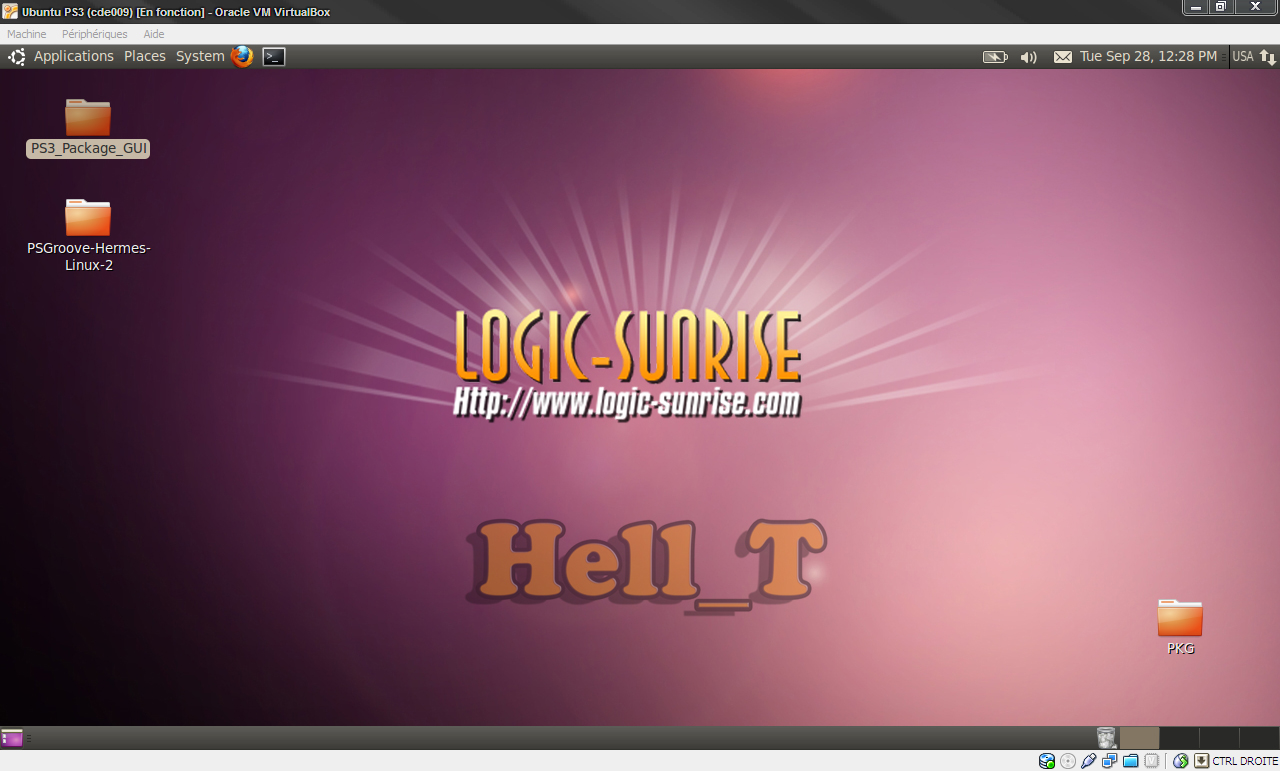This screenshot has width=1280, height=771.
Task: Click the Ubuntu logo in the top panel
Action: 16,56
